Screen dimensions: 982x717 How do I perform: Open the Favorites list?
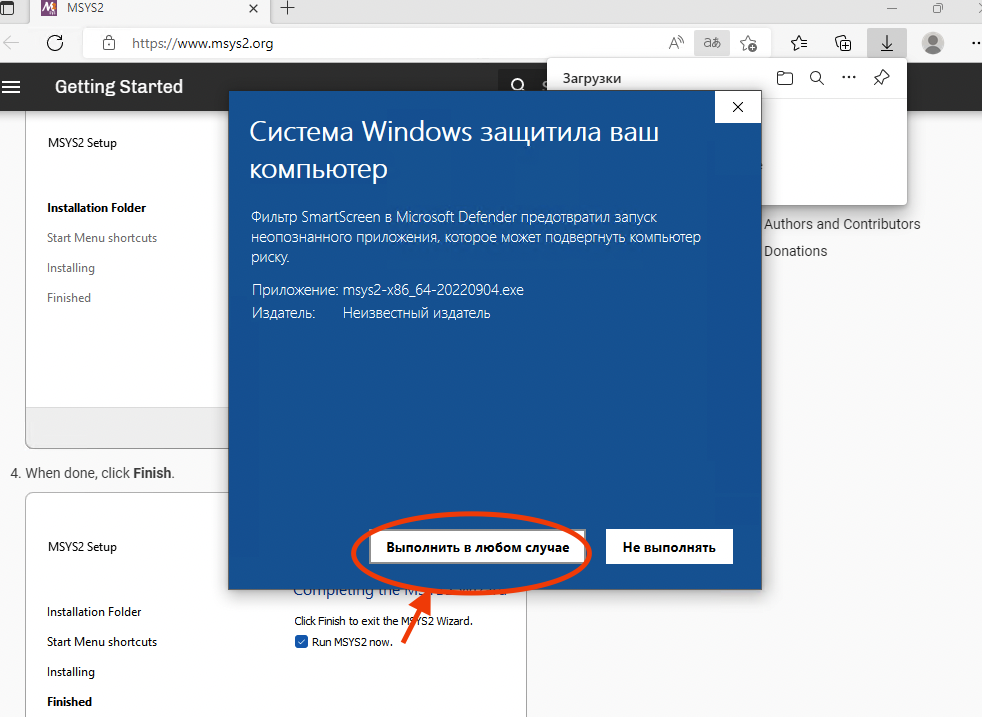pyautogui.click(x=799, y=43)
